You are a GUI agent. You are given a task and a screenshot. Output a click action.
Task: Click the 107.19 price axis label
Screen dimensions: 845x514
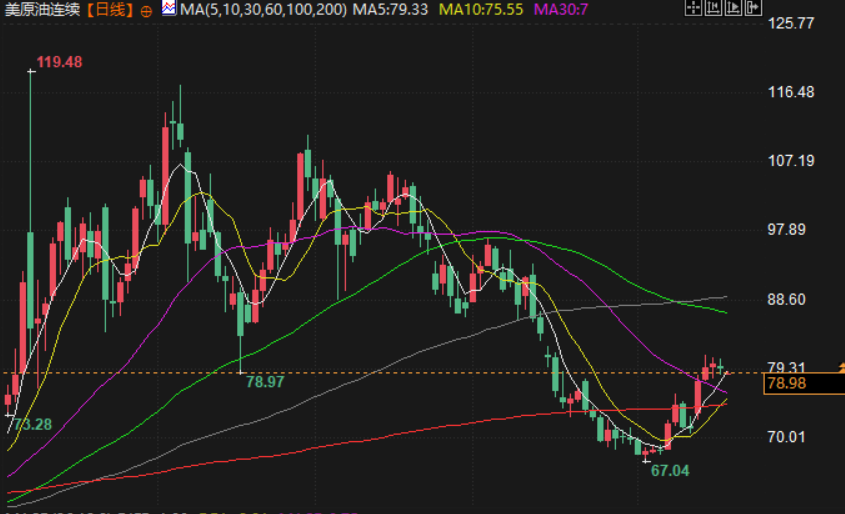tap(791, 161)
